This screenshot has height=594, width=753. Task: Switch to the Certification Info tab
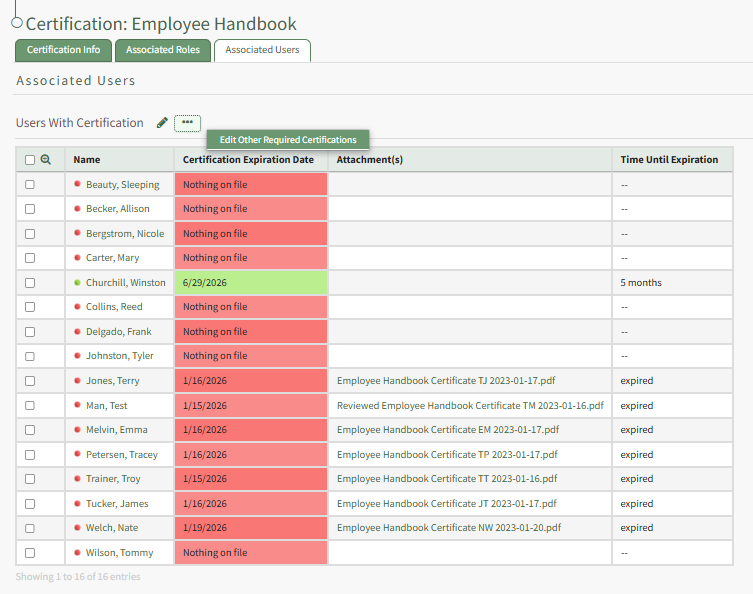[63, 50]
